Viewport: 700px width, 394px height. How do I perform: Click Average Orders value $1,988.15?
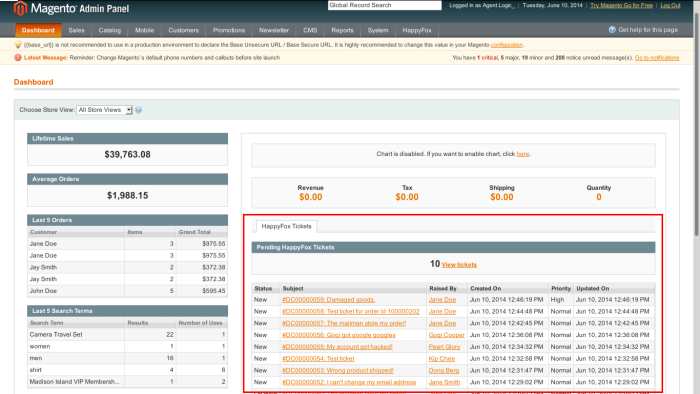coord(127,195)
